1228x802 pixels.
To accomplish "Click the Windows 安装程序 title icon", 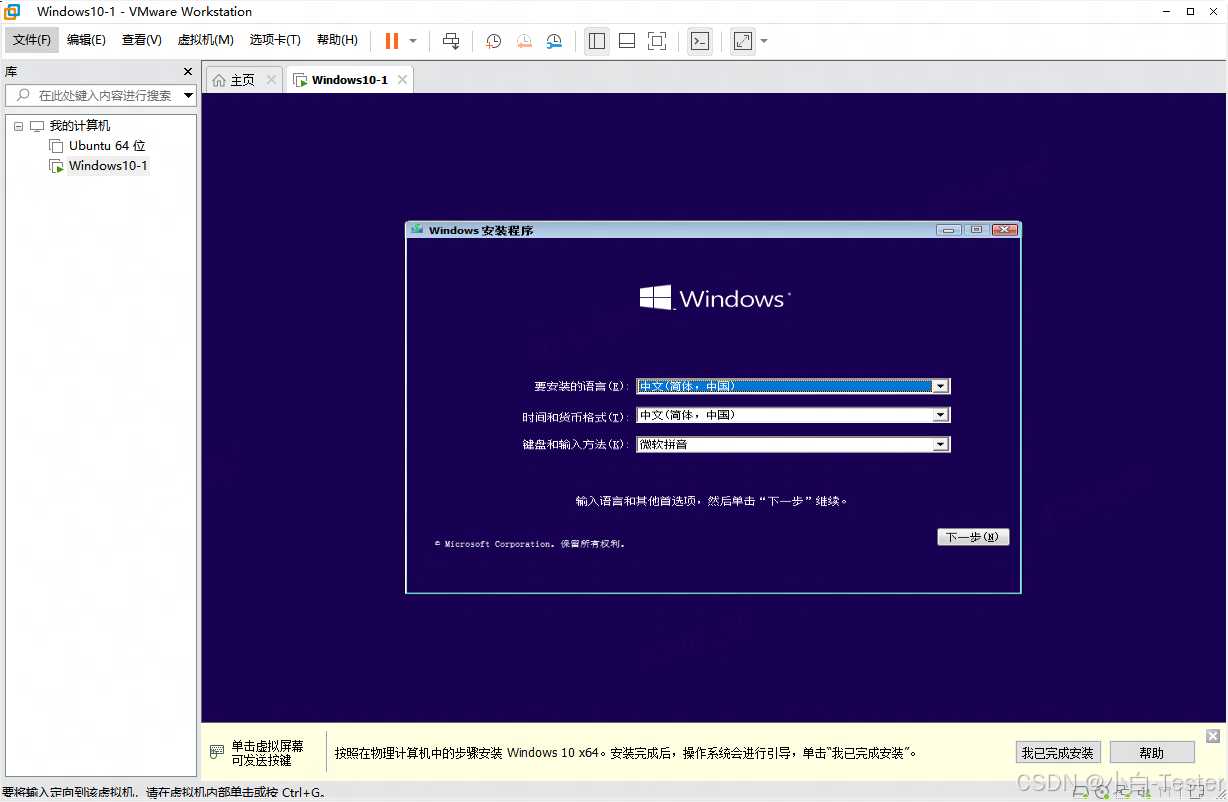I will (417, 230).
